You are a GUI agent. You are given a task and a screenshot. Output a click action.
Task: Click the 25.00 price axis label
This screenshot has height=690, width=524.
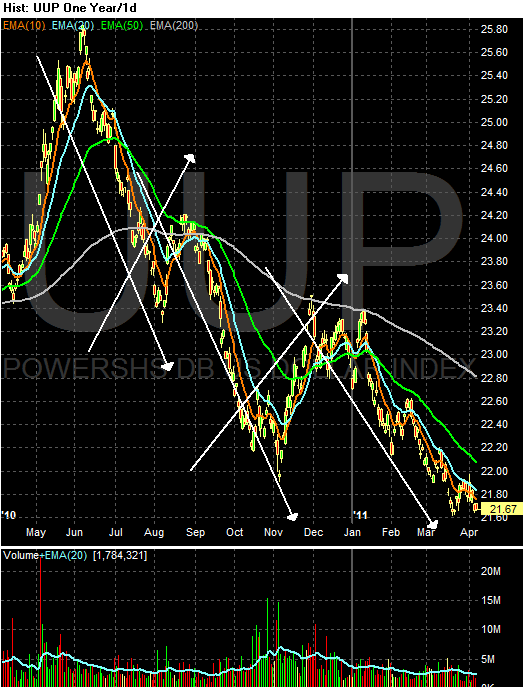coord(494,122)
